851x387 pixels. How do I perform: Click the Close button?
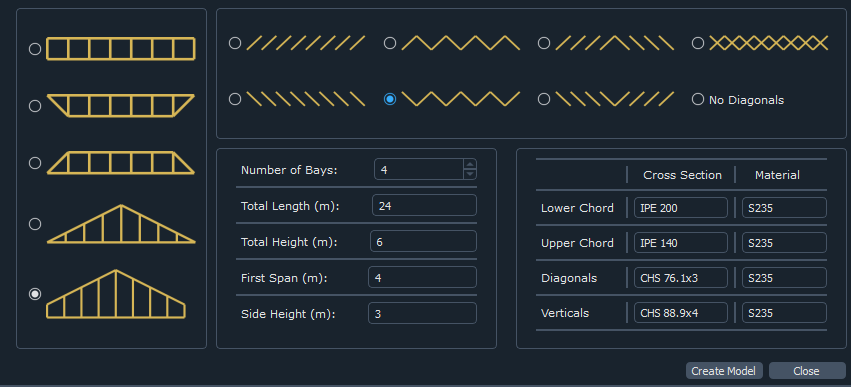coord(807,371)
